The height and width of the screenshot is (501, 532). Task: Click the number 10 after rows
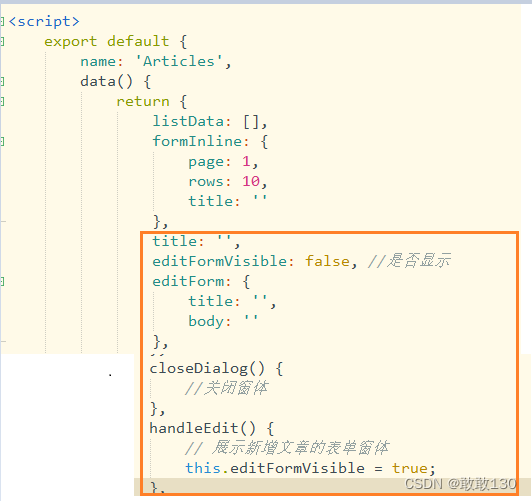251,181
